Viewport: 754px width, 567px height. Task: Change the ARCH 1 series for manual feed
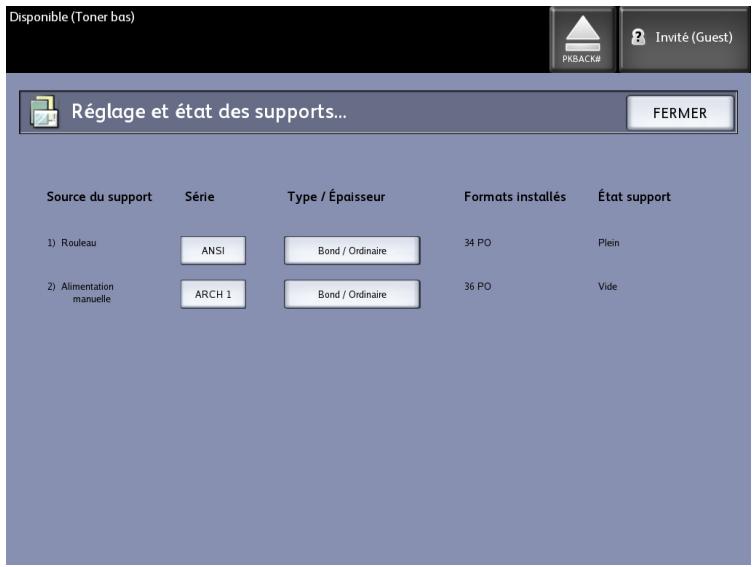pyautogui.click(x=213, y=294)
